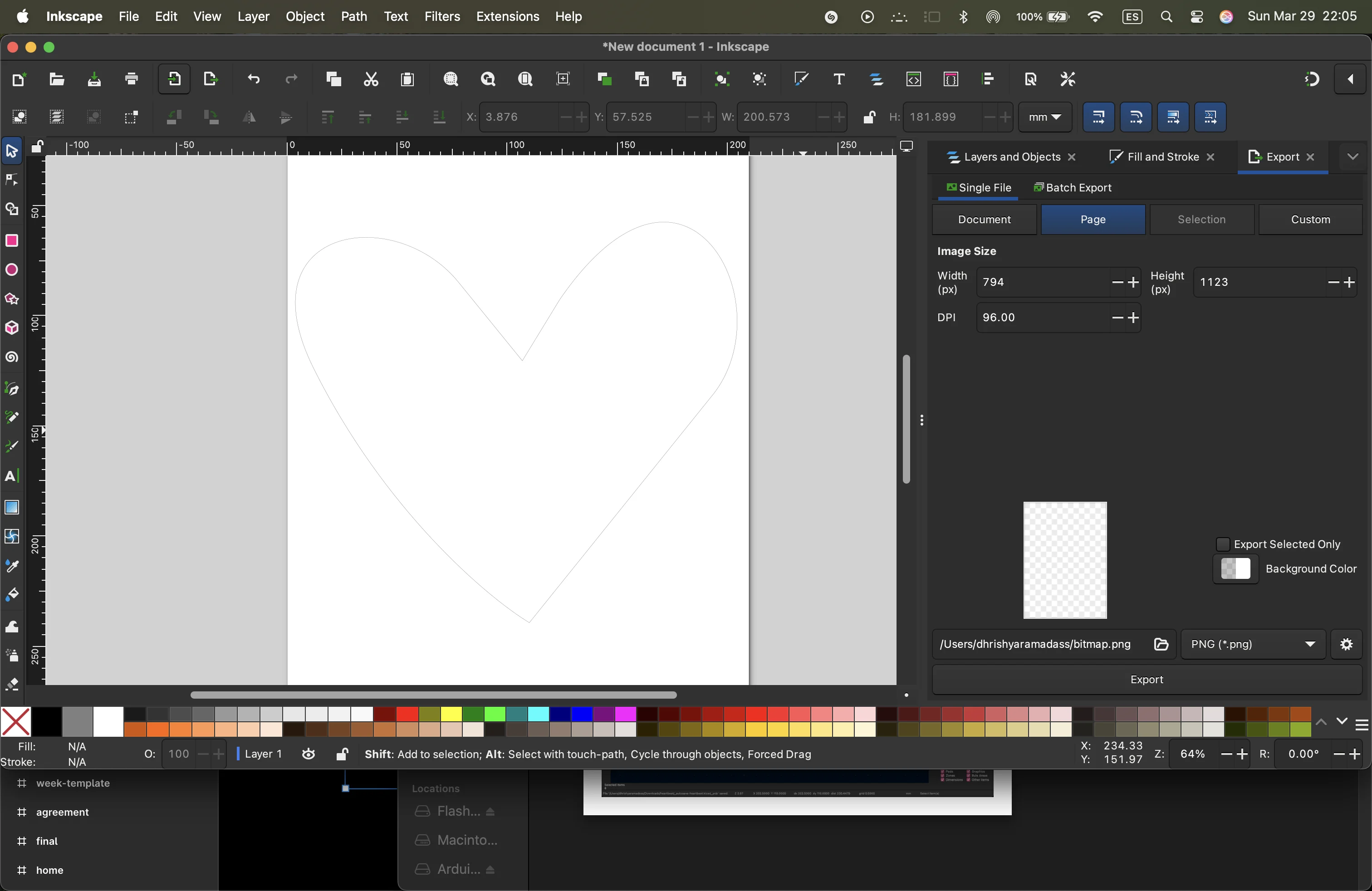Viewport: 1372px width, 891px height.
Task: Enable Export Selected Only
Action: [x=1224, y=544]
